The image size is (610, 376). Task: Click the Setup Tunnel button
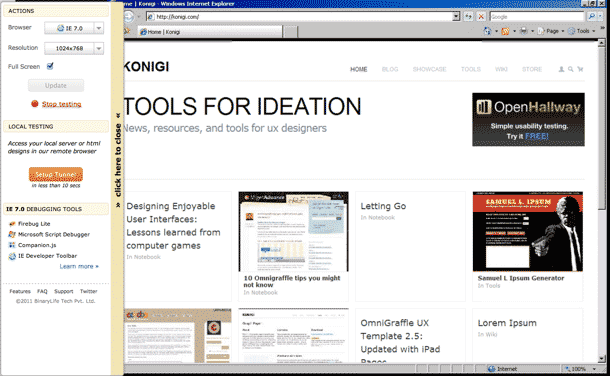pos(56,175)
